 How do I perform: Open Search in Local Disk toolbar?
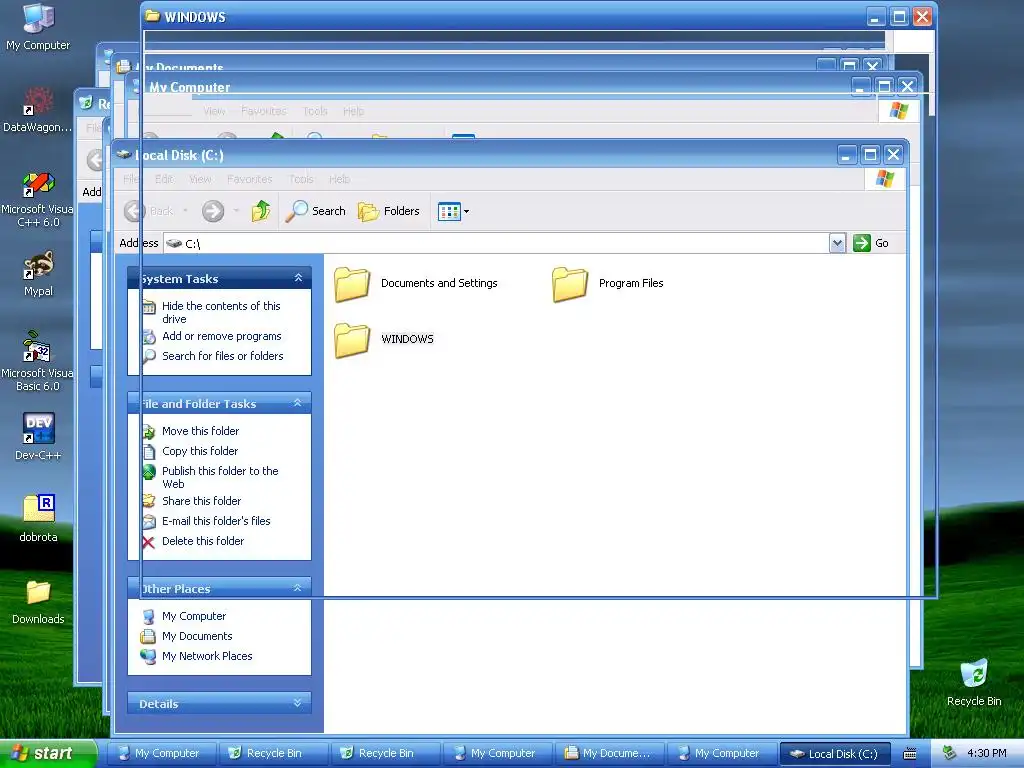tap(315, 211)
